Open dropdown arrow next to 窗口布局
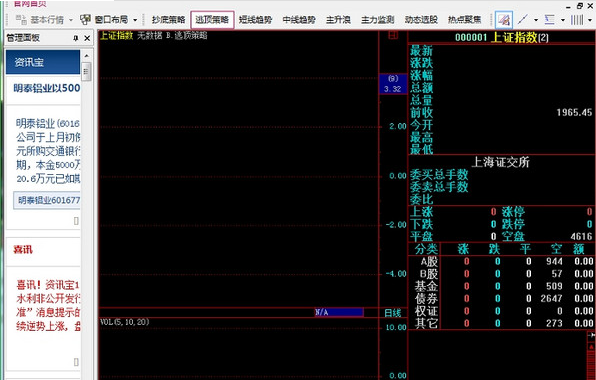Screen dimensions: 596x380 point(135,20)
